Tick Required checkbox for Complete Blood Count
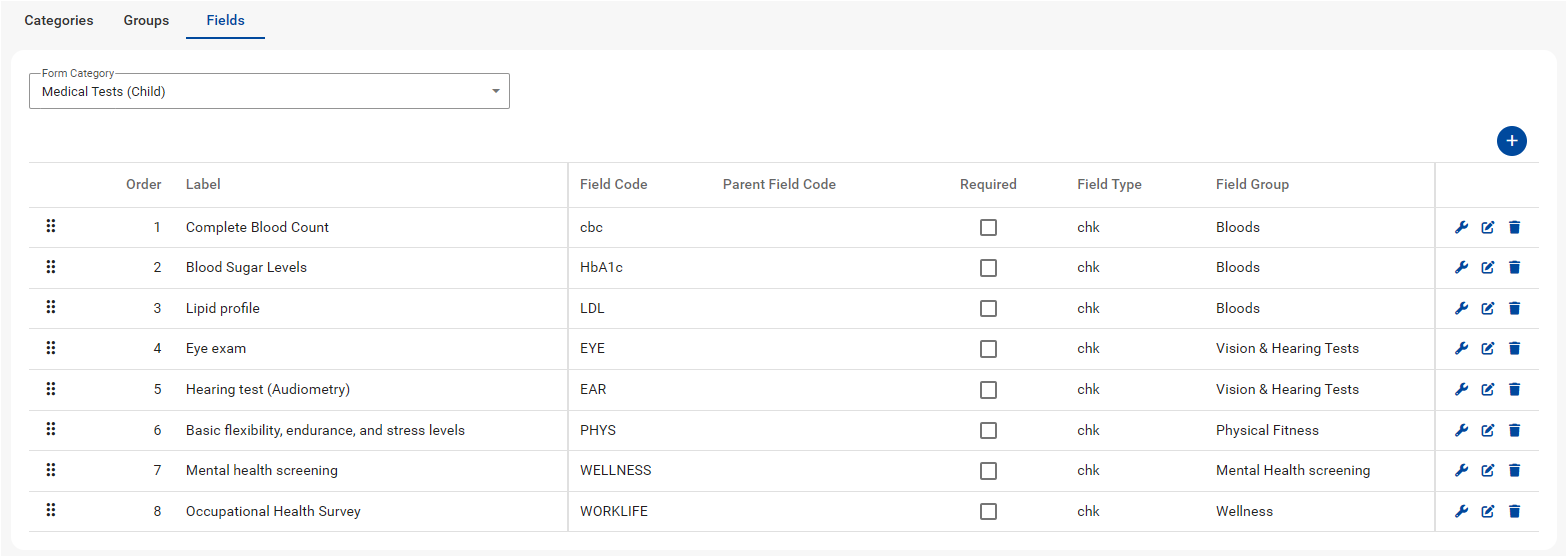The width and height of the screenshot is (1567, 557). (988, 227)
